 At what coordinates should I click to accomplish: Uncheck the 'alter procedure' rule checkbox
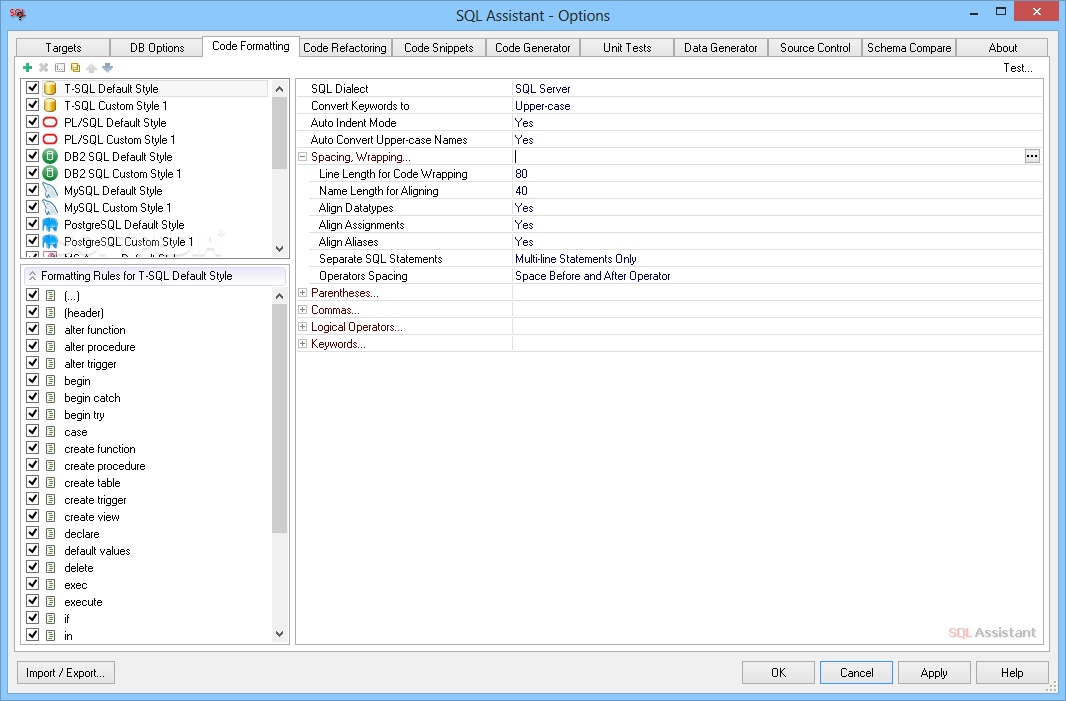[x=32, y=346]
